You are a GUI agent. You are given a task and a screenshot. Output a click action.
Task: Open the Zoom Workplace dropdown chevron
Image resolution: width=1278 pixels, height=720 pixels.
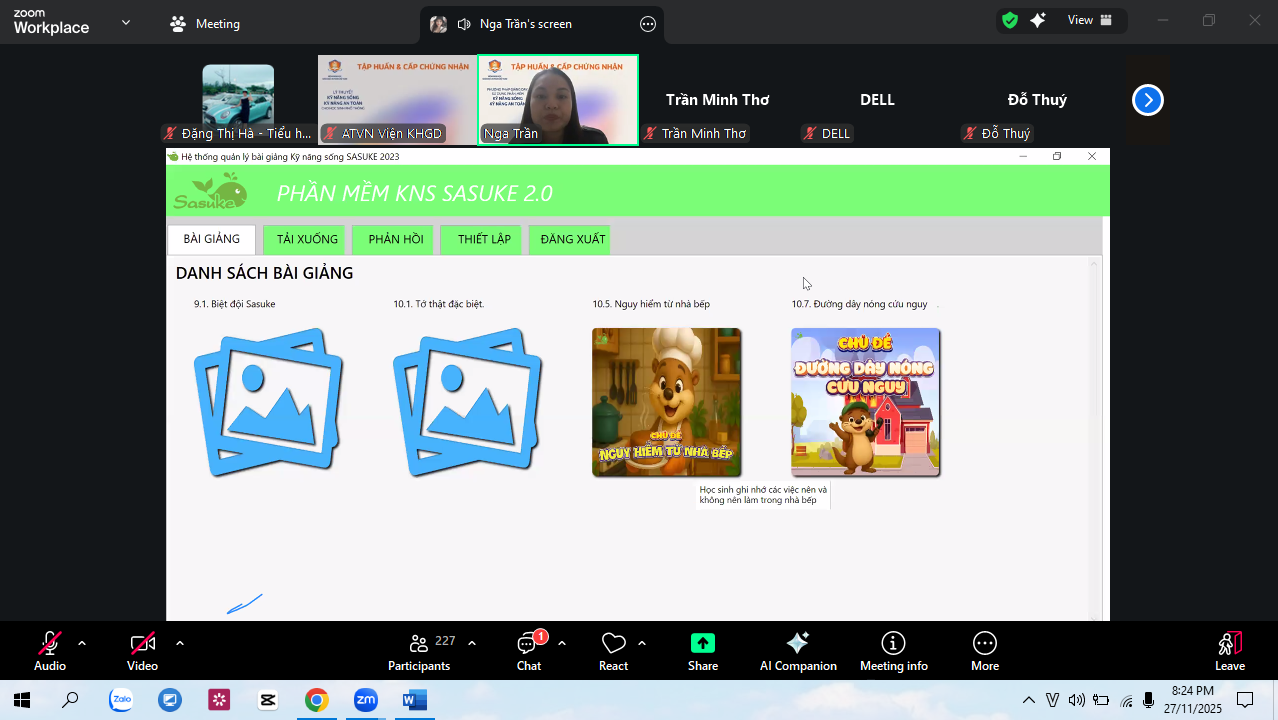click(126, 22)
